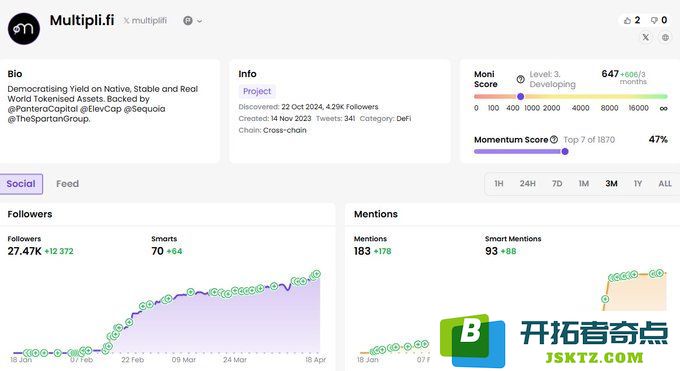Switch to the Feed tab

pyautogui.click(x=67, y=184)
